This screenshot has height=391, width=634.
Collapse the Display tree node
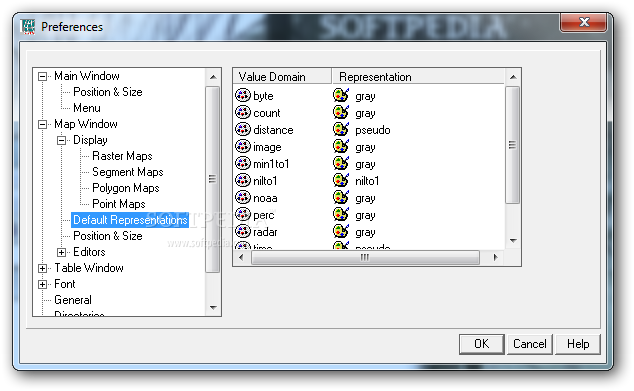[61, 140]
